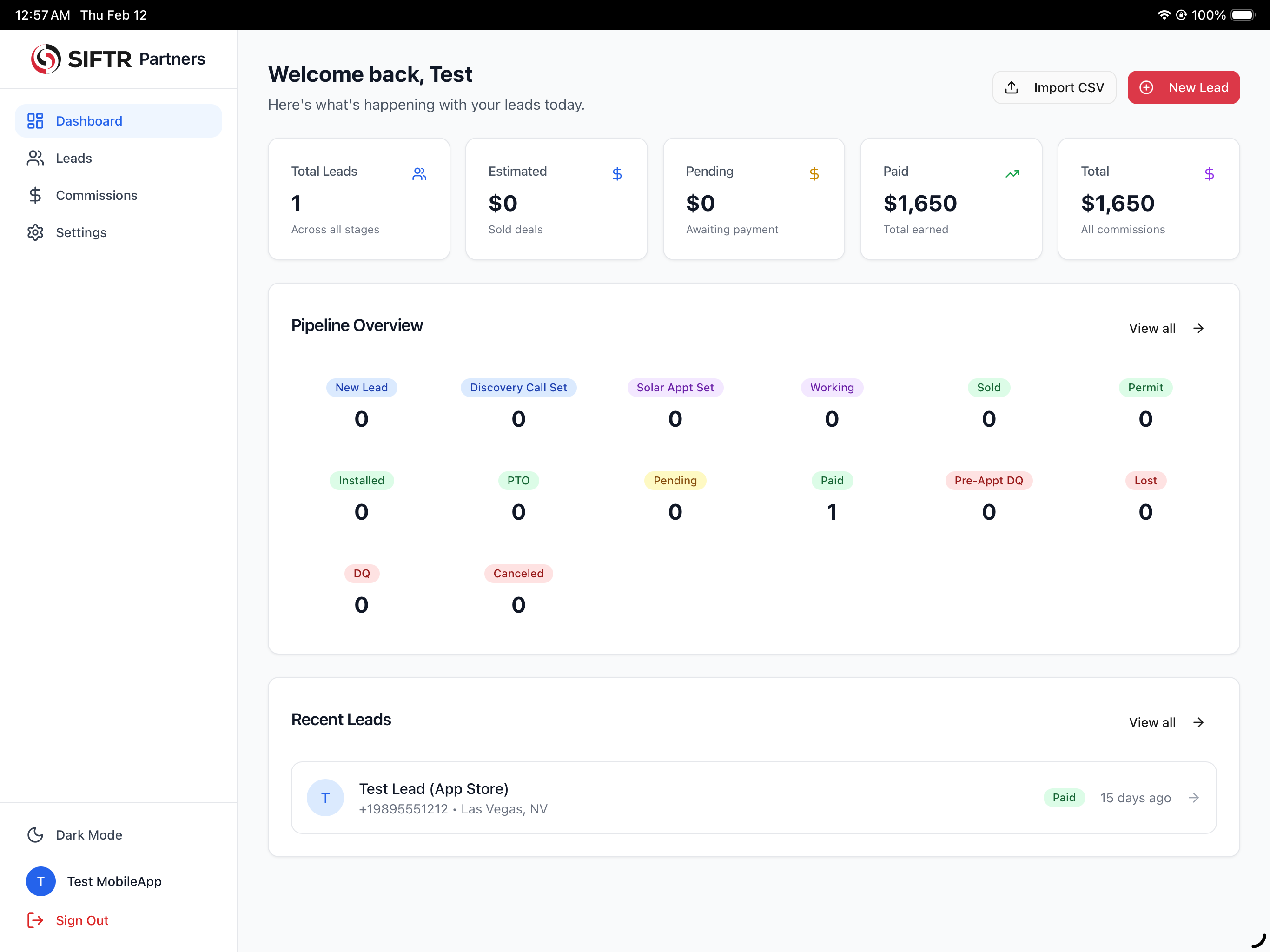This screenshot has width=1270, height=952.
Task: Click the Discovery Call Set stage badge
Action: (518, 388)
